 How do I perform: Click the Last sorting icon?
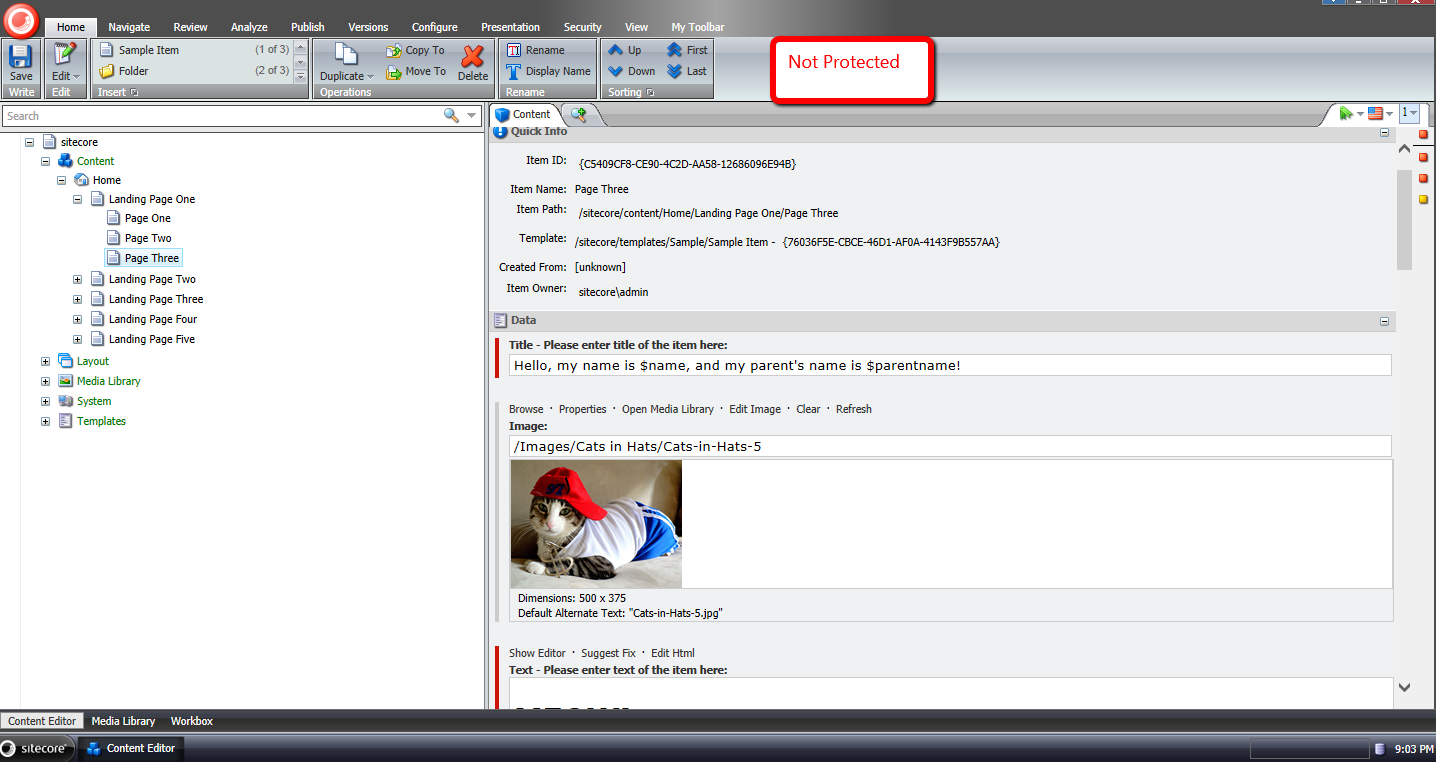point(675,71)
